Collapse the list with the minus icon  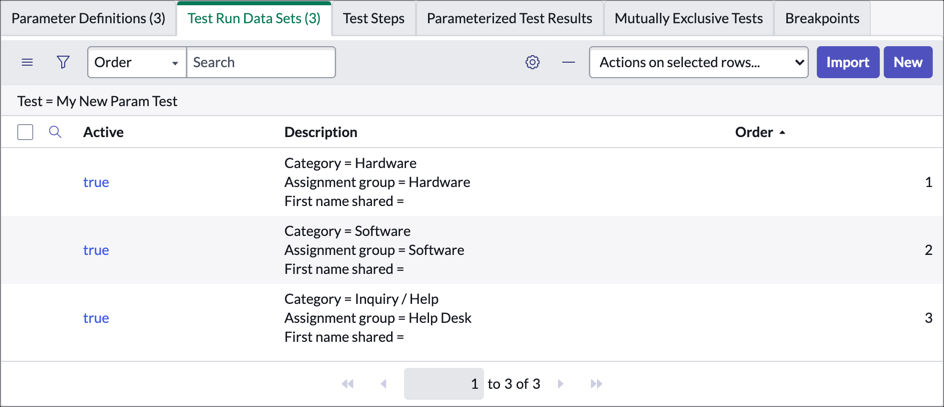(x=568, y=63)
